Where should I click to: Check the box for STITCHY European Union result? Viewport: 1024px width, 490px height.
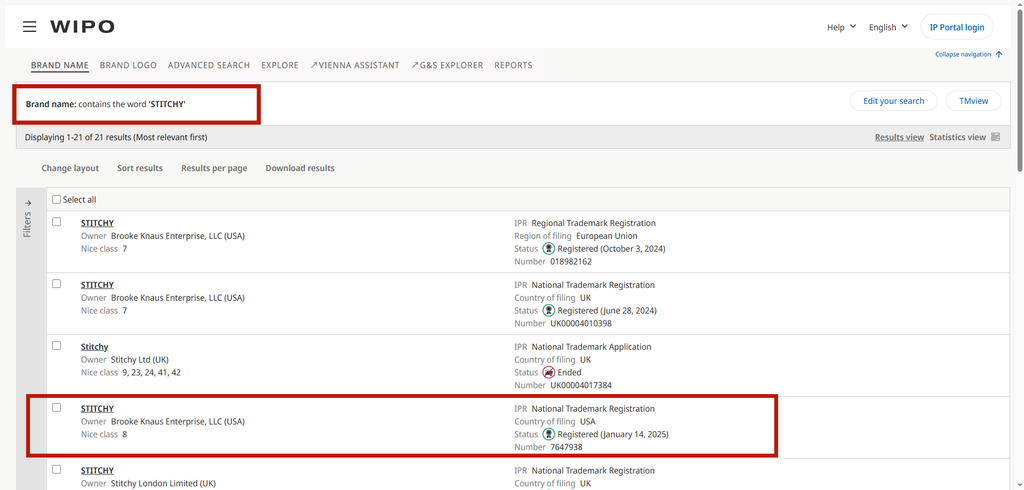[57, 222]
